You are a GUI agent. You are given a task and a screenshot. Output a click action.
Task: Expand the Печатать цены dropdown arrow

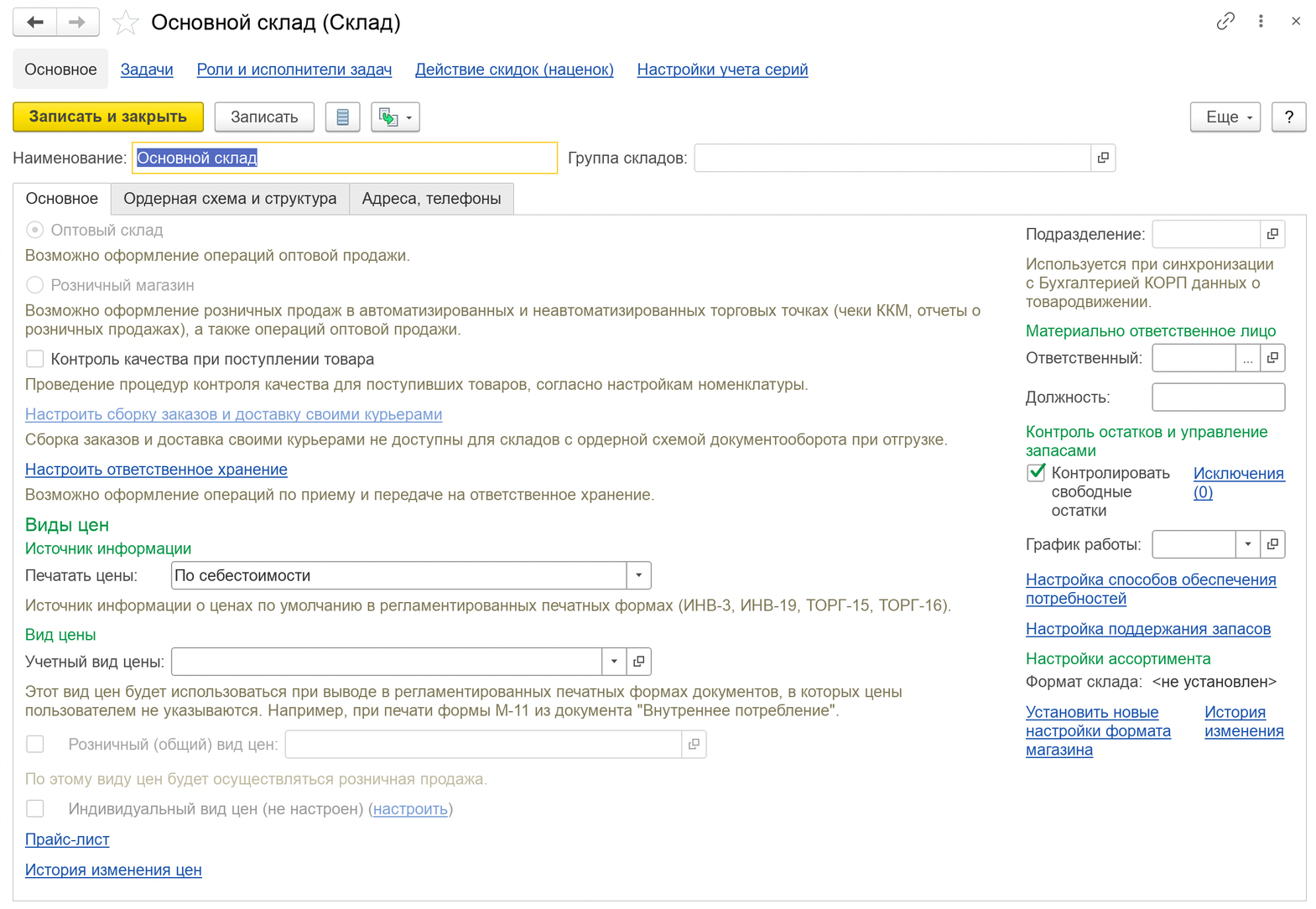638,575
